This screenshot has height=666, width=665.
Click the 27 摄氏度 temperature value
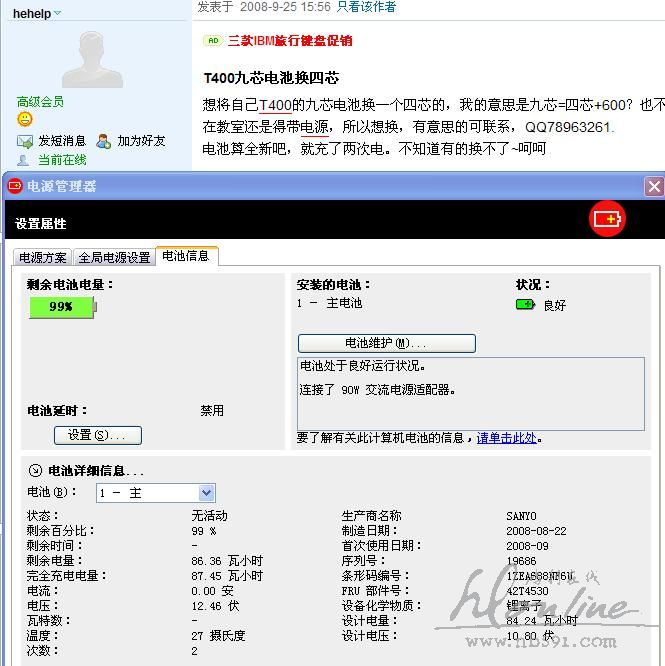click(x=218, y=636)
